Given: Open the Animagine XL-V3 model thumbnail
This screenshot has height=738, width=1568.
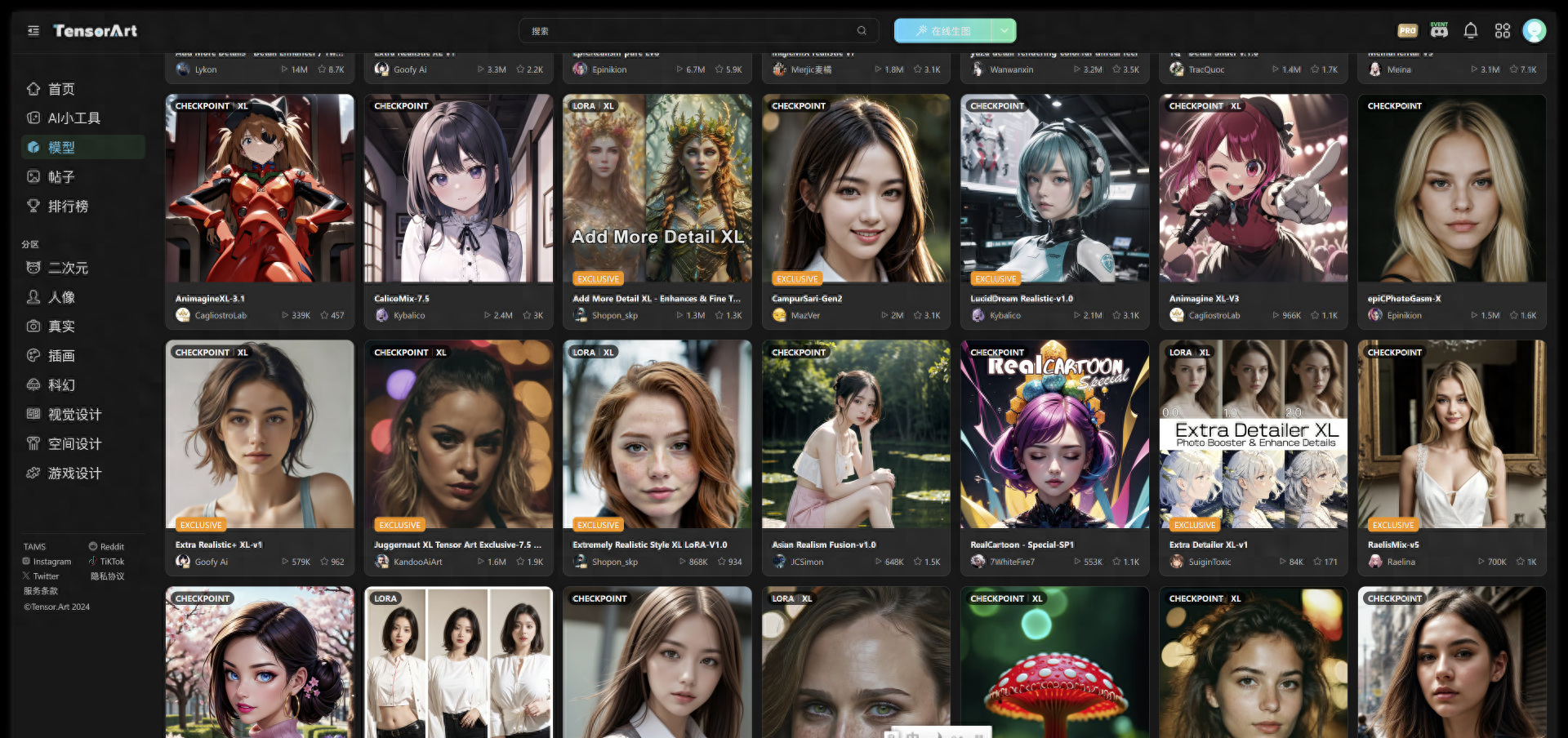Looking at the screenshot, I should pyautogui.click(x=1254, y=188).
